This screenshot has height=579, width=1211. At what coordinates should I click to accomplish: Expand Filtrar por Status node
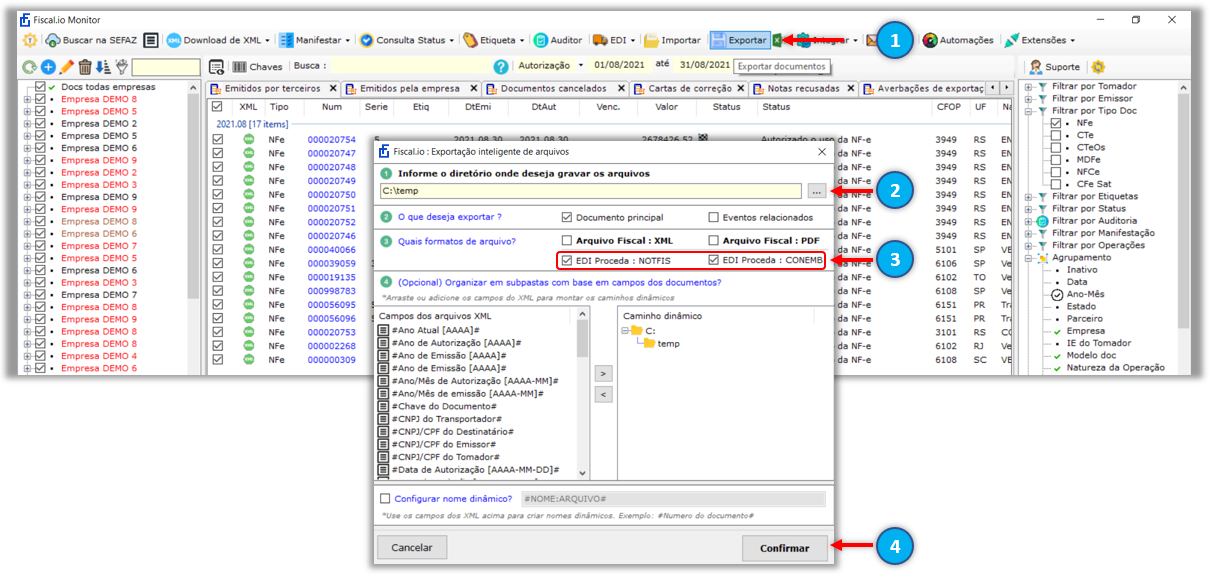coord(1028,209)
